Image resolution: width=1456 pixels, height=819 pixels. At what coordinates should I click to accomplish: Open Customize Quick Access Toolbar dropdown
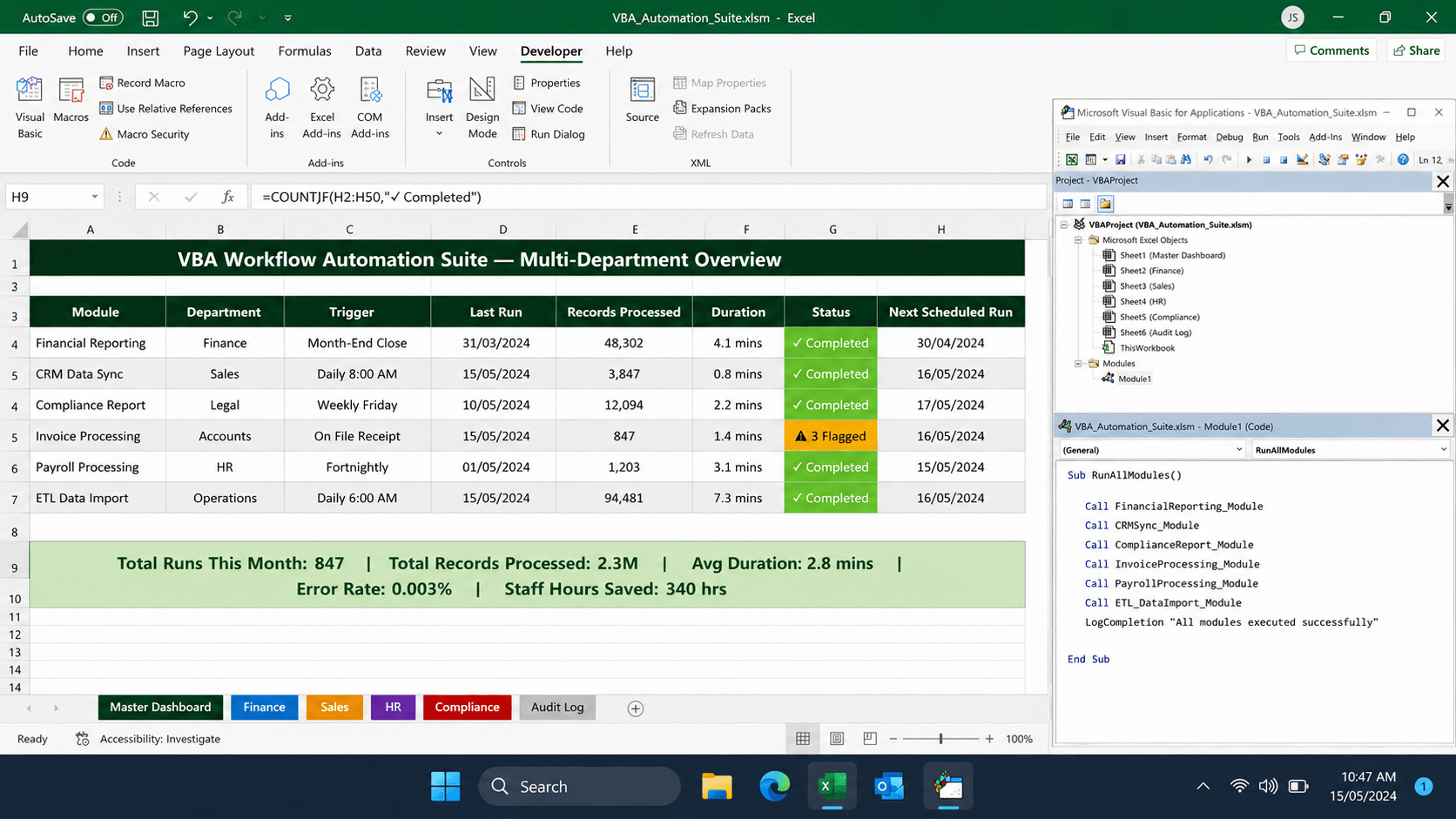(x=288, y=17)
